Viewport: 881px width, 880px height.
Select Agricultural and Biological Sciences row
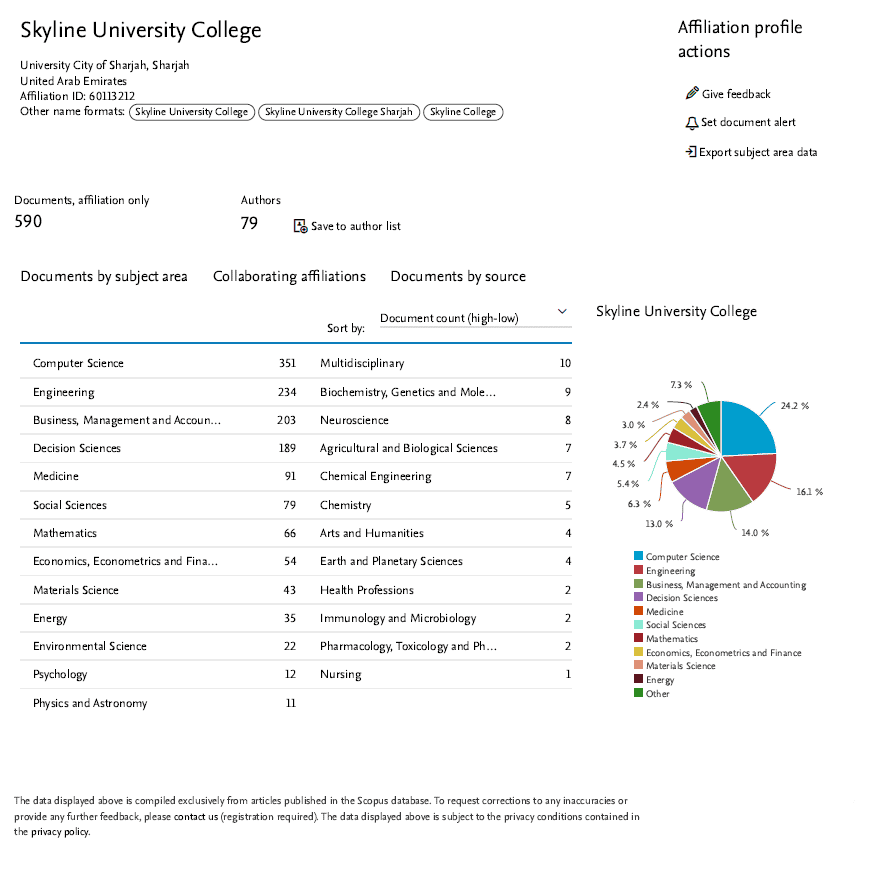[446, 448]
